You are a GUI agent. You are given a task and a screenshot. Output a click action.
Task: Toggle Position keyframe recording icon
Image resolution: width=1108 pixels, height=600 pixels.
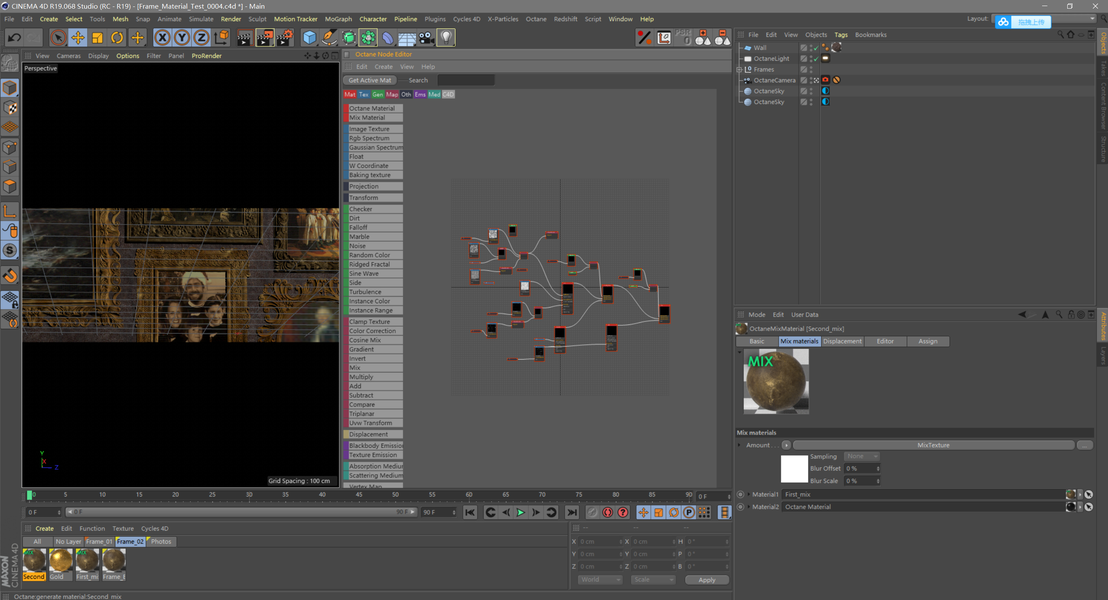[643, 512]
